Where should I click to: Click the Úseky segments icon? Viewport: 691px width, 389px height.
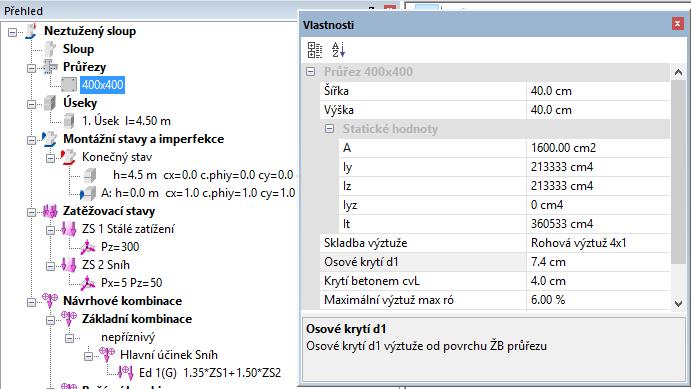[50, 103]
